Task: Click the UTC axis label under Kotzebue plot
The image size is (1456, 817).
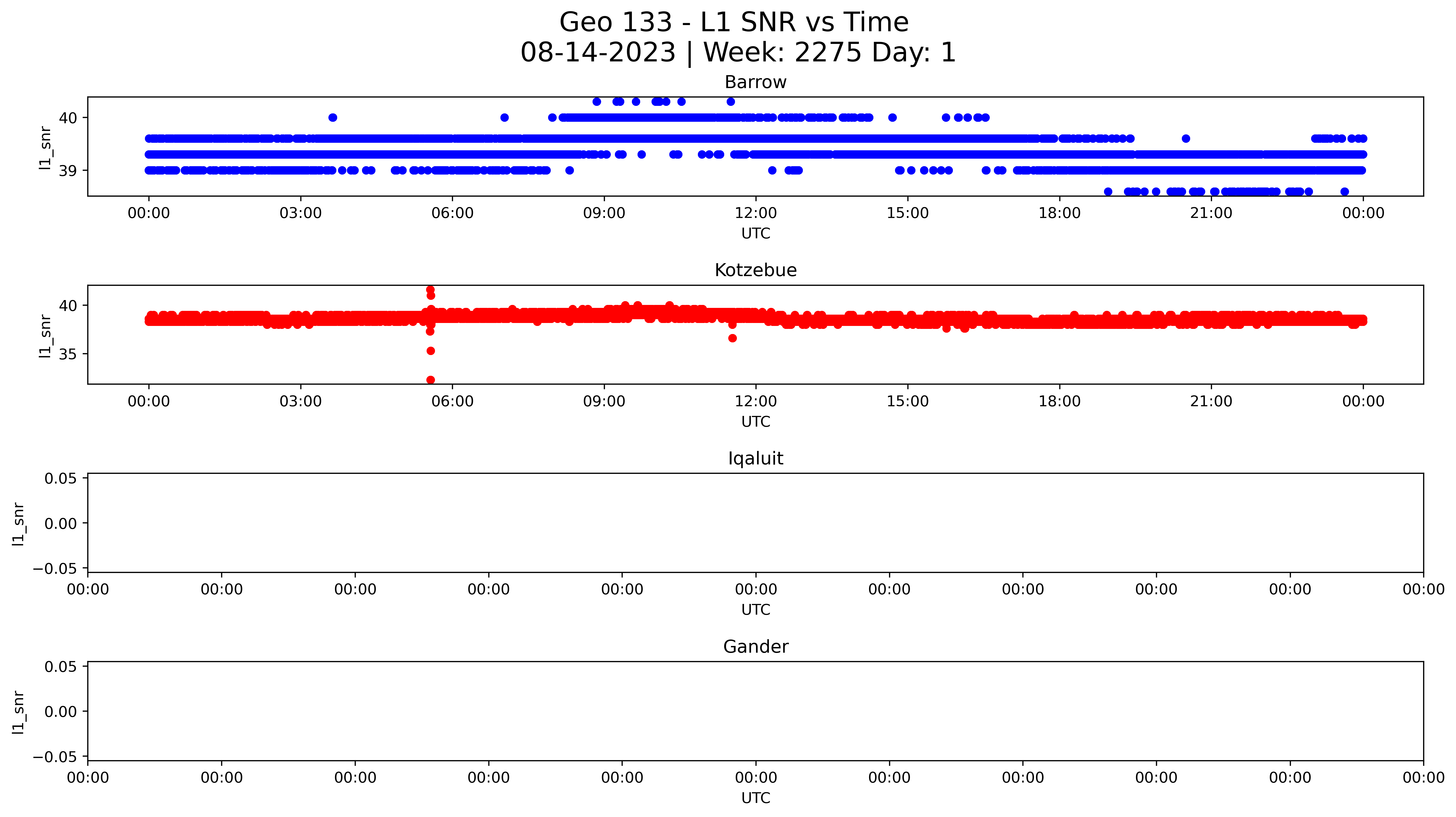Action: [x=756, y=422]
